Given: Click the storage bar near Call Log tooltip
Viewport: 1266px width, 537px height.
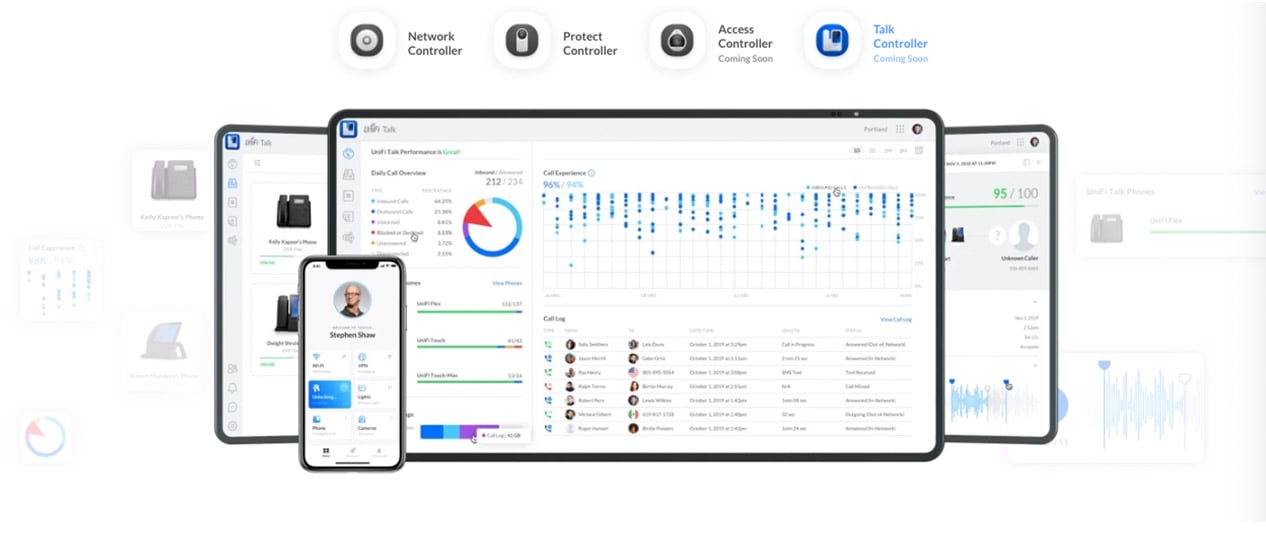Looking at the screenshot, I should coord(459,432).
